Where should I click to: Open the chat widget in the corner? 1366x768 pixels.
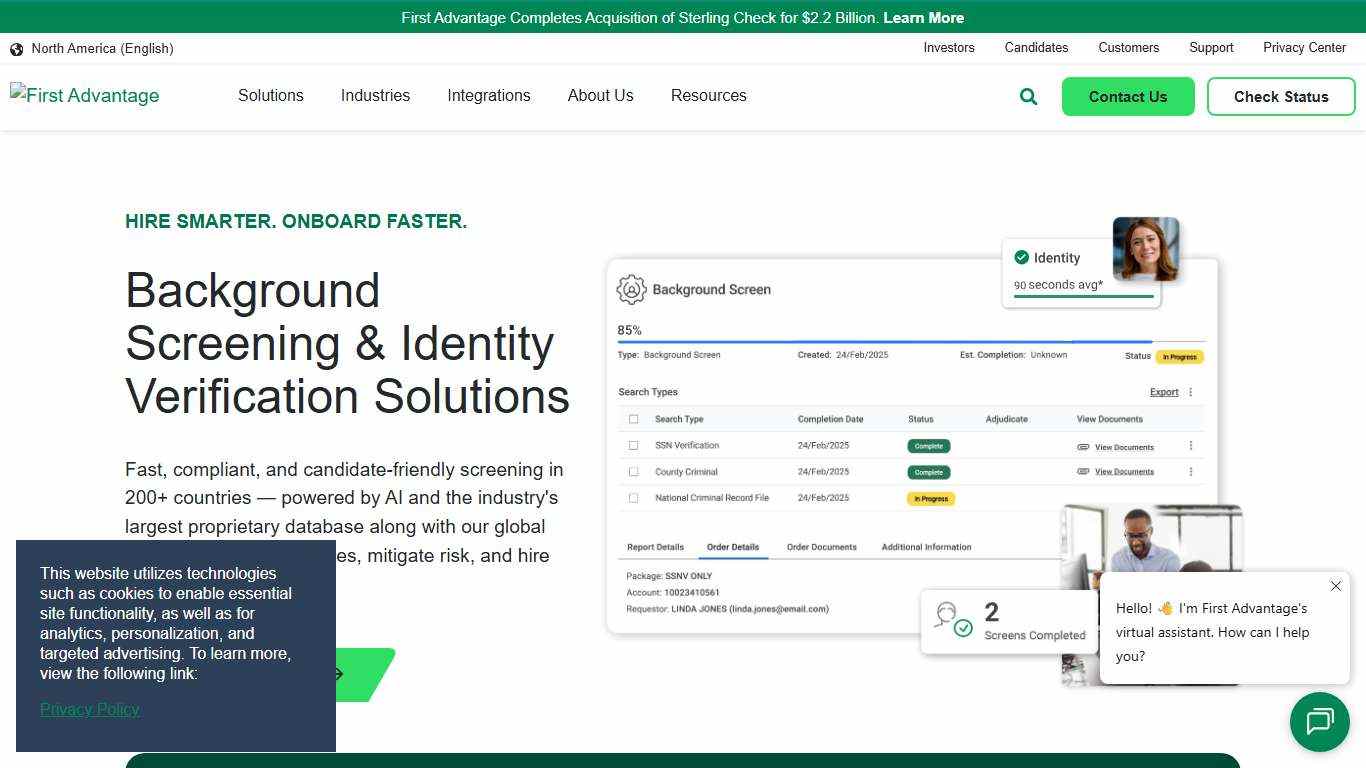1319,722
